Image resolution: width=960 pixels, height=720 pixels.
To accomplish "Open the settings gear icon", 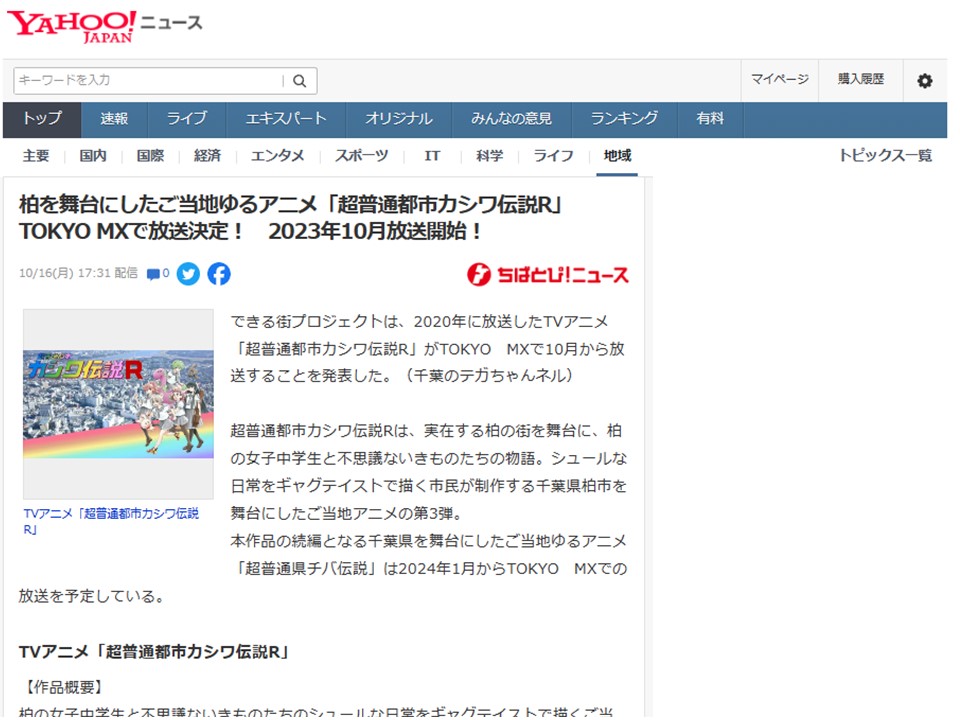I will click(x=924, y=81).
